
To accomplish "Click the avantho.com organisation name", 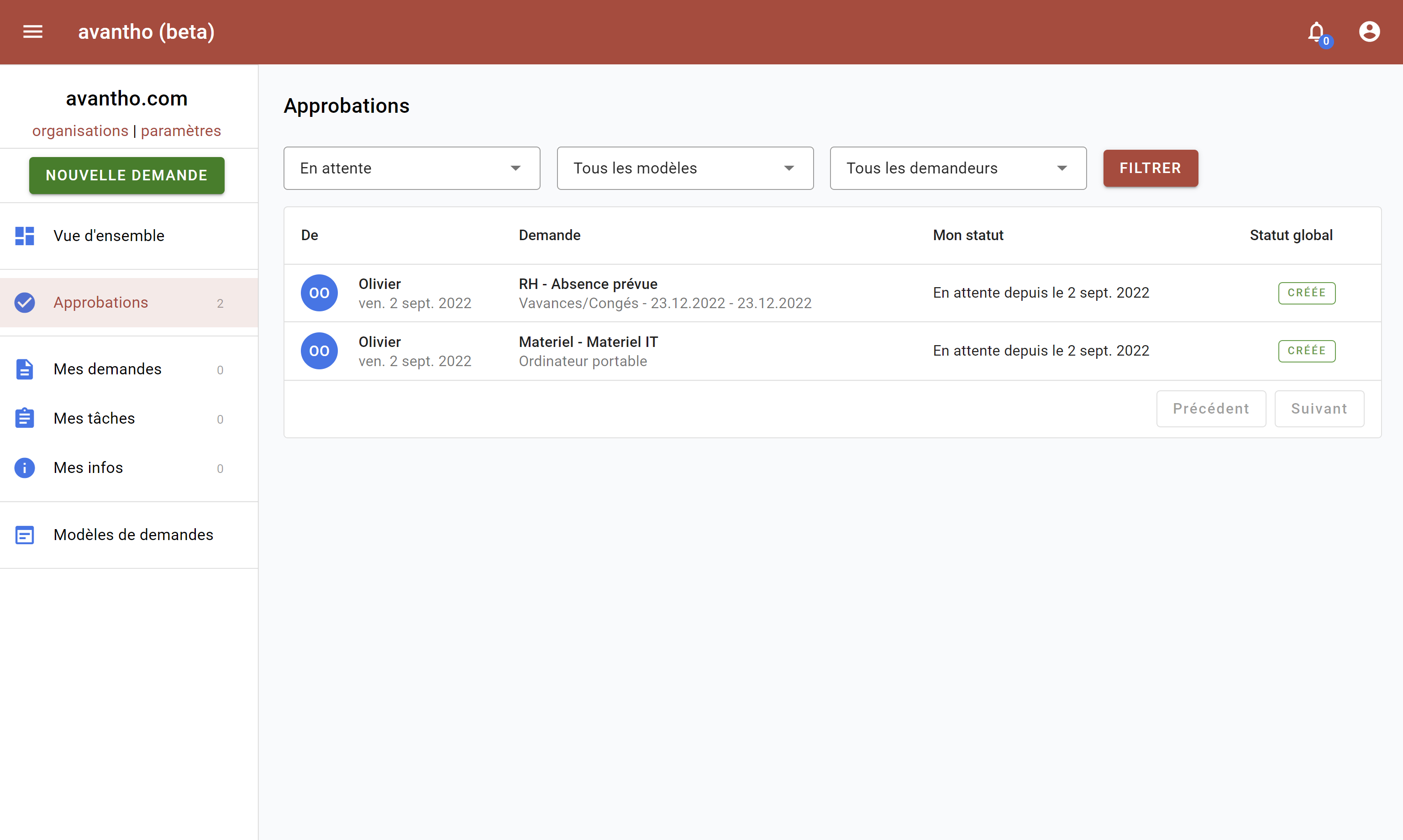I will click(127, 99).
